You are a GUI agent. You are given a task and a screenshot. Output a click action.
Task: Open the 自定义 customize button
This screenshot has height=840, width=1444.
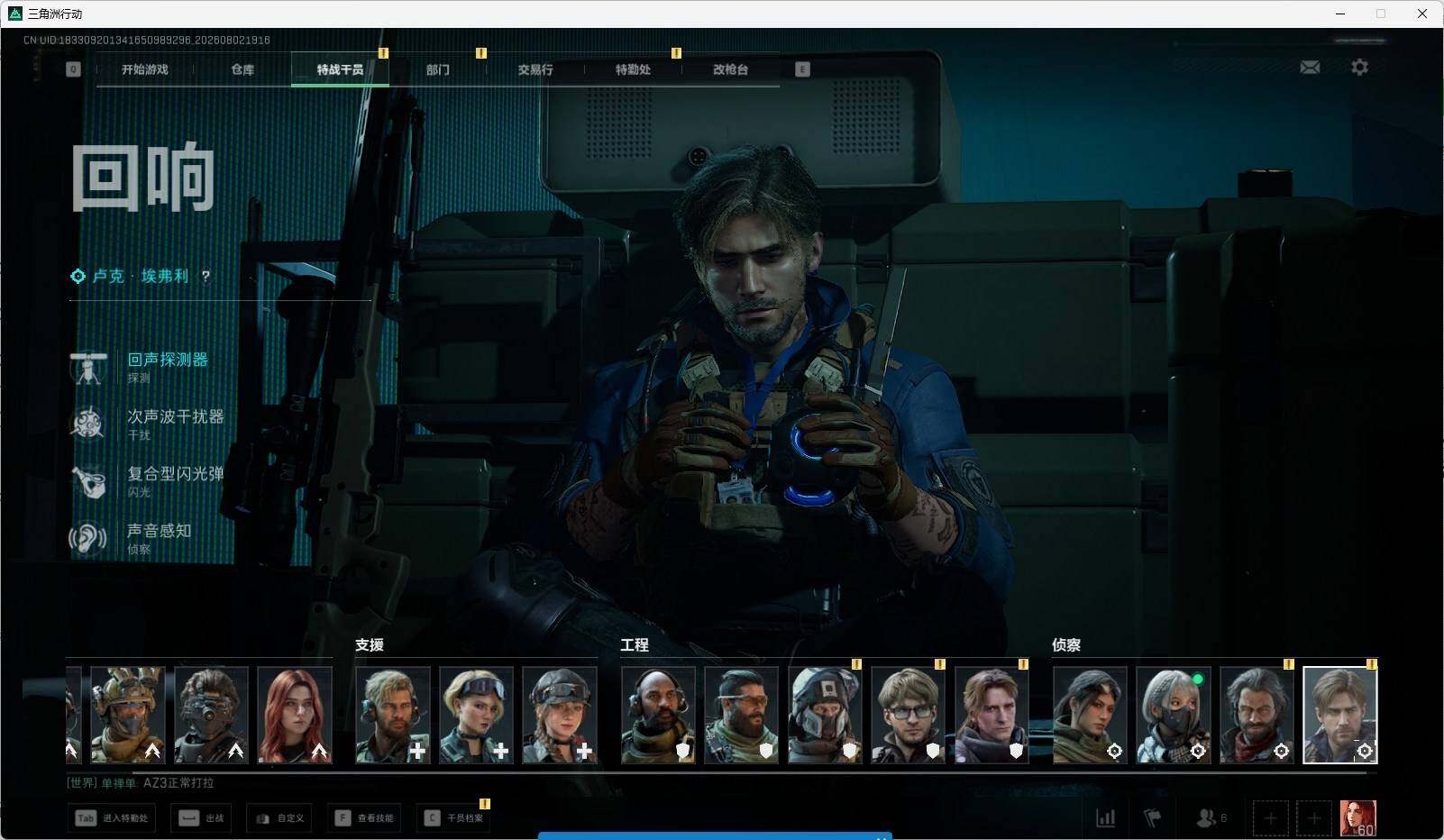tap(279, 818)
